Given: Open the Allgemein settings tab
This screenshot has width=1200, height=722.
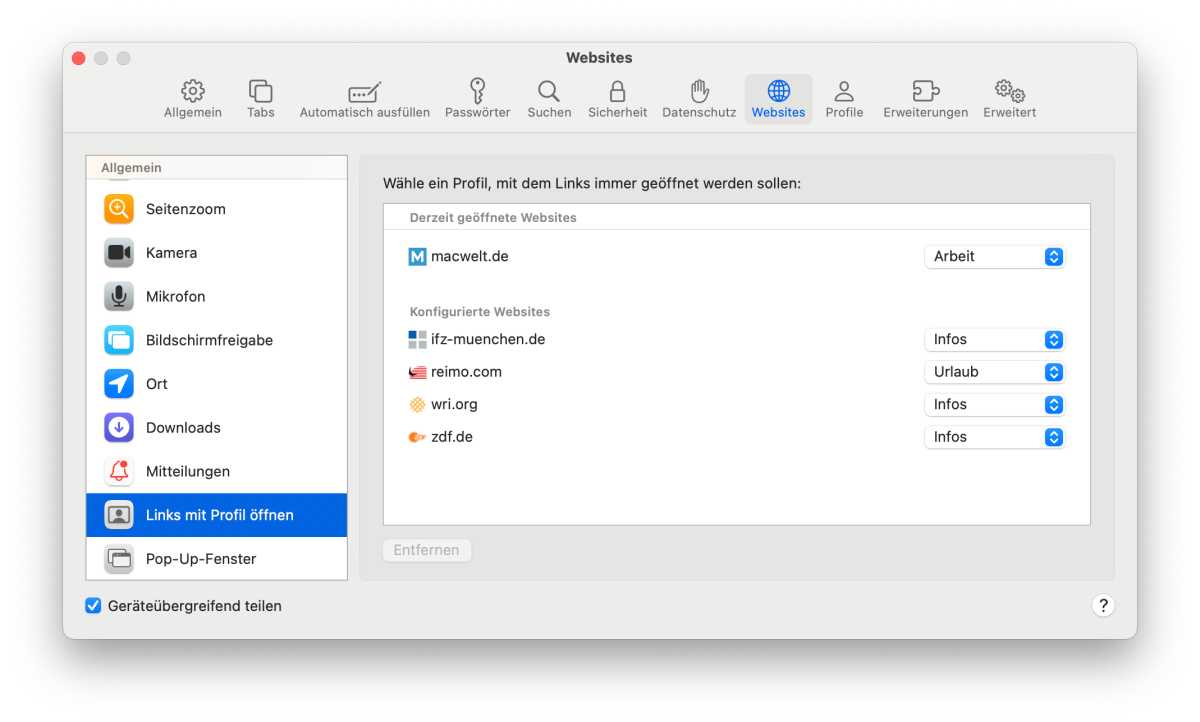Looking at the screenshot, I should (x=193, y=99).
